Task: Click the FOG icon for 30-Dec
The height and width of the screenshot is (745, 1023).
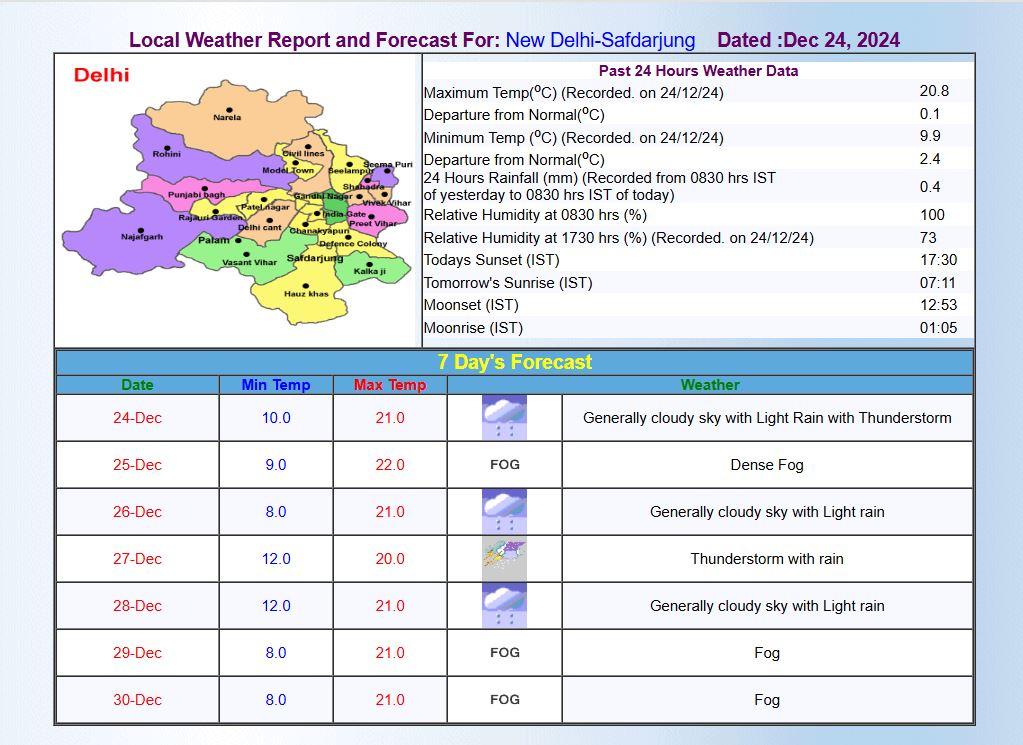Action: click(x=505, y=699)
